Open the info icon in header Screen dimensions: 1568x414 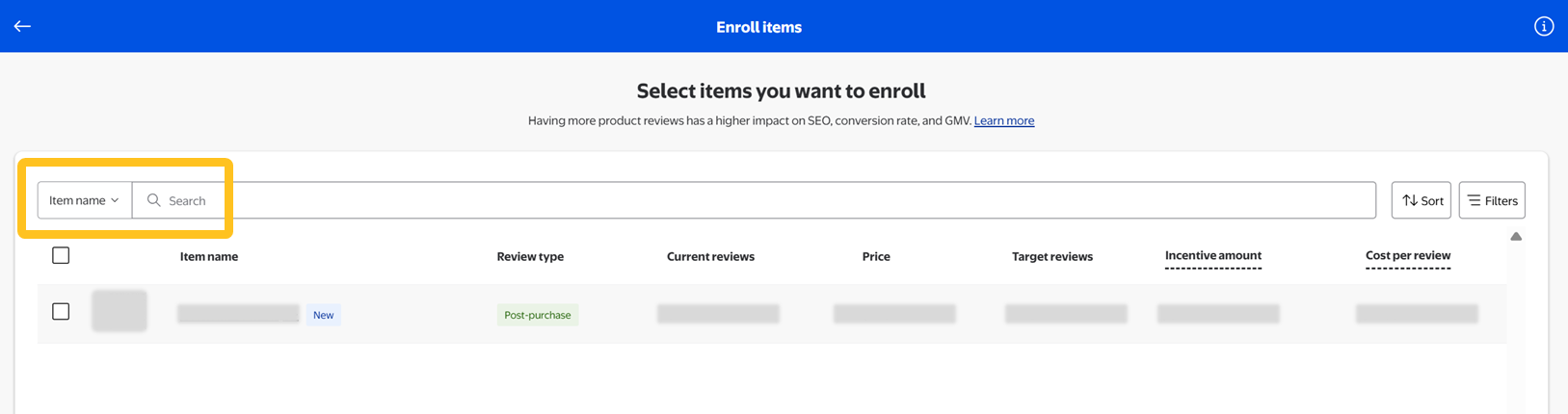coord(1544,27)
